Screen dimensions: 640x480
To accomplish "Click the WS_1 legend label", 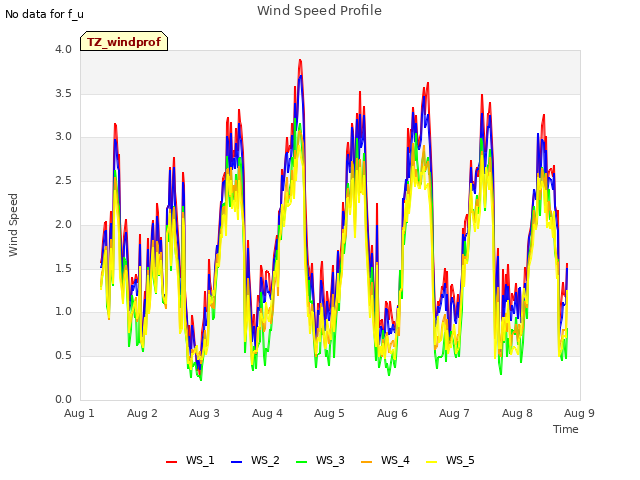I will click(200, 460).
